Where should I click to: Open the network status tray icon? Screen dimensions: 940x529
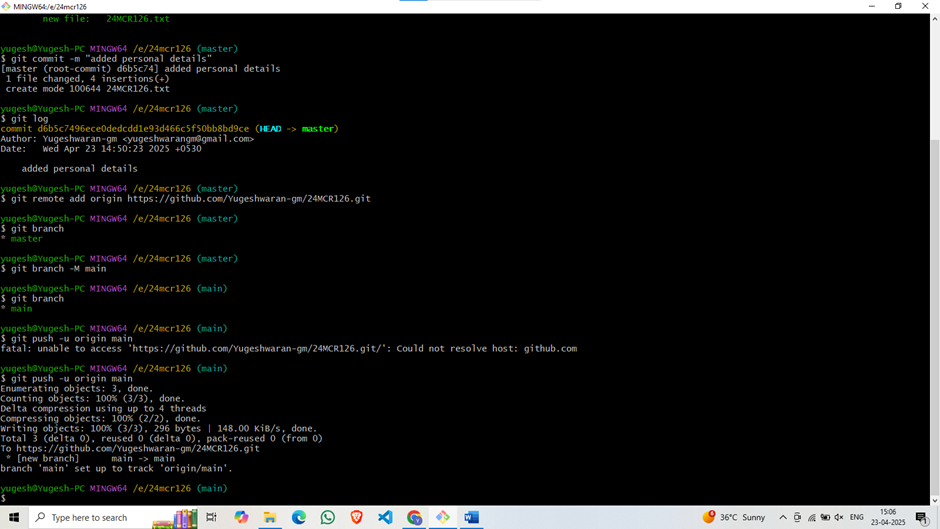[811, 517]
